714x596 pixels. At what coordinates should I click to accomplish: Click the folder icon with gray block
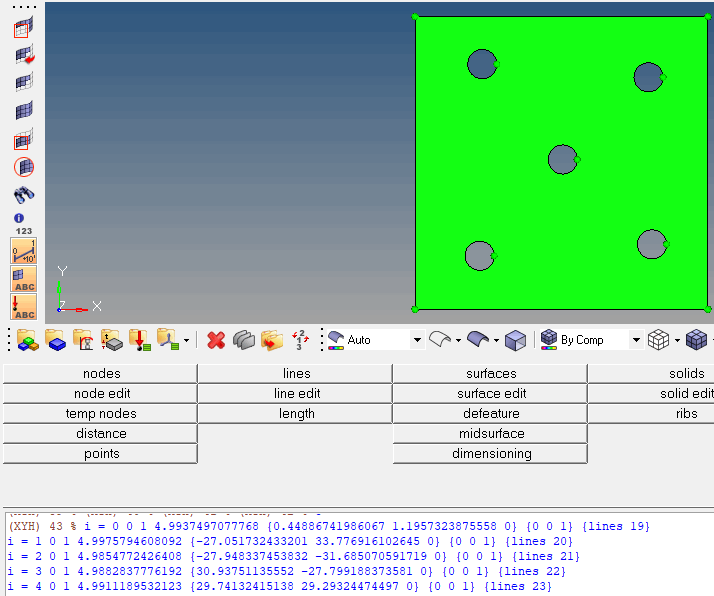tap(112, 340)
